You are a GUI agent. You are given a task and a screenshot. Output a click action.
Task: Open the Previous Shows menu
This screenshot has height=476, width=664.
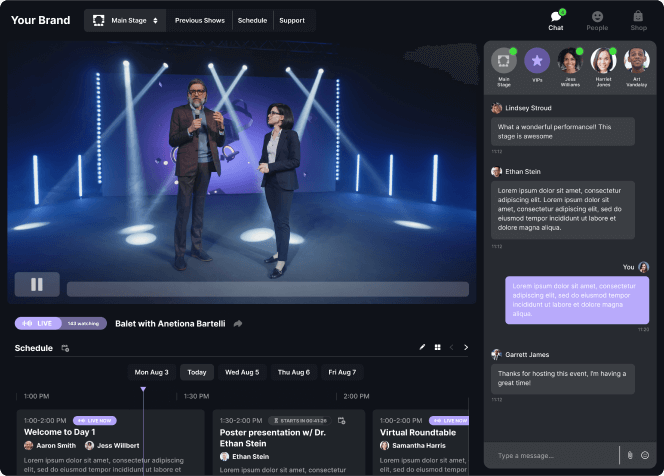pos(200,20)
